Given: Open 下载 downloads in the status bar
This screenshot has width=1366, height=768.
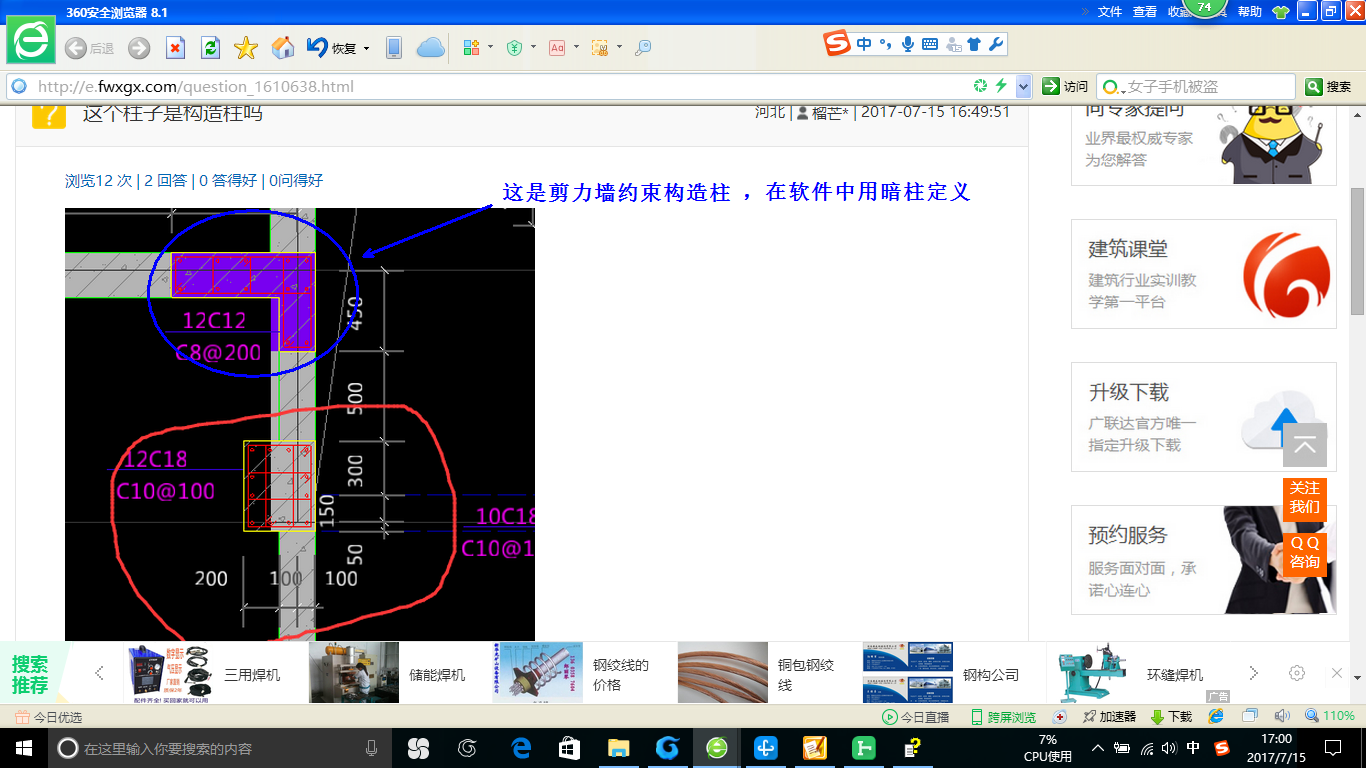Looking at the screenshot, I should pos(1171,717).
